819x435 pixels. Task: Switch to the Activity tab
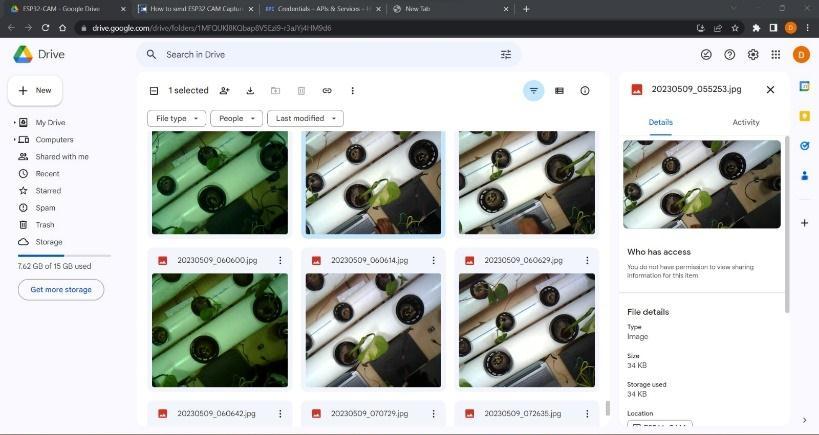745,122
